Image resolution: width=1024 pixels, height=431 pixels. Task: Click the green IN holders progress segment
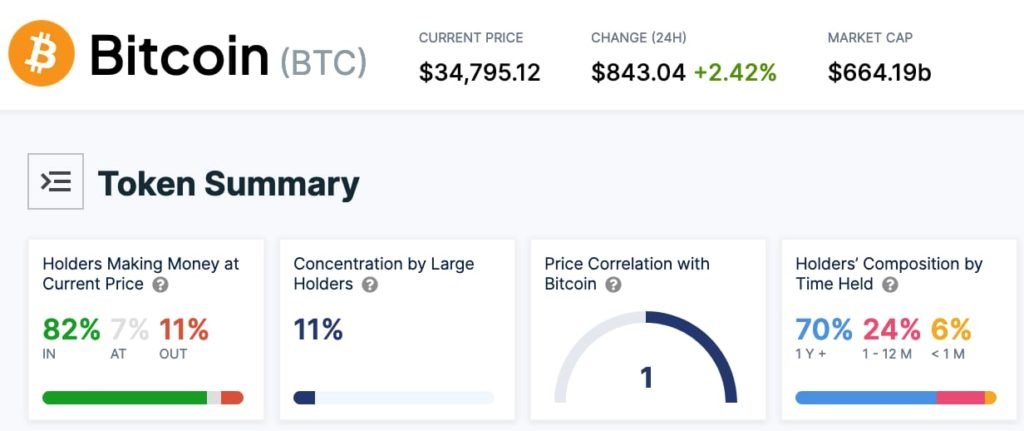[x=124, y=398]
